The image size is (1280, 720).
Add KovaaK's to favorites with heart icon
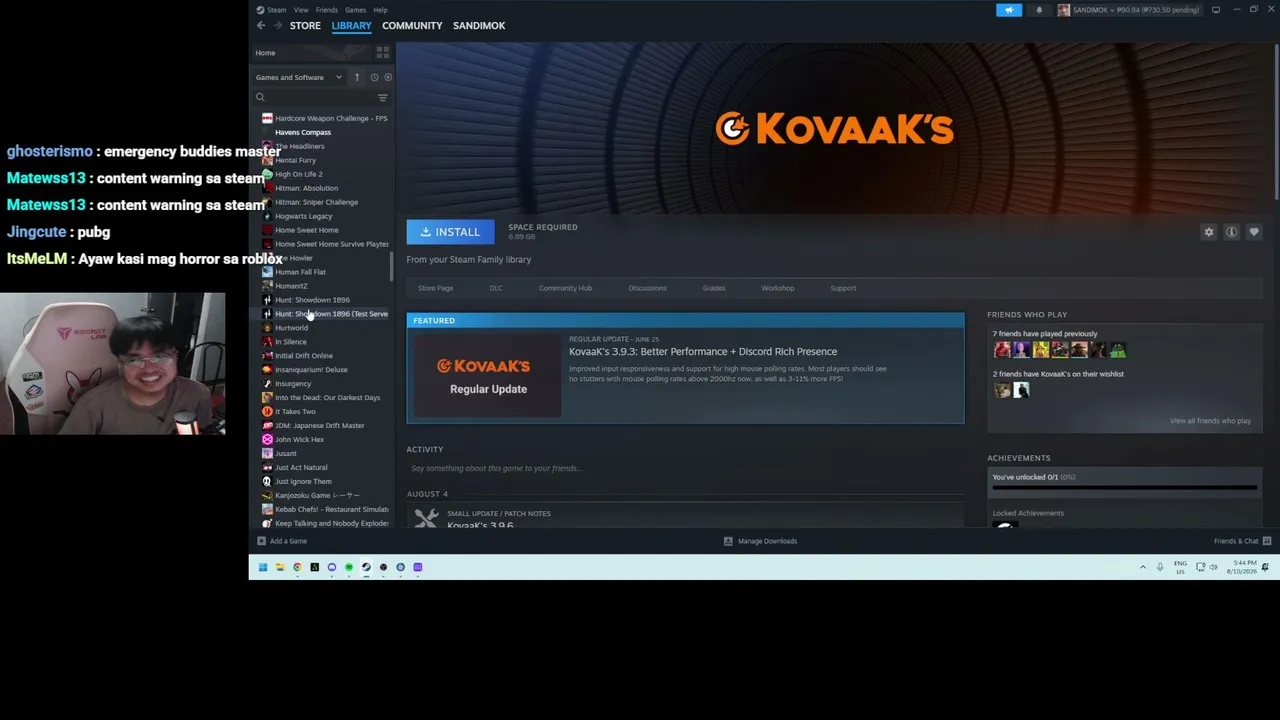tap(1254, 232)
